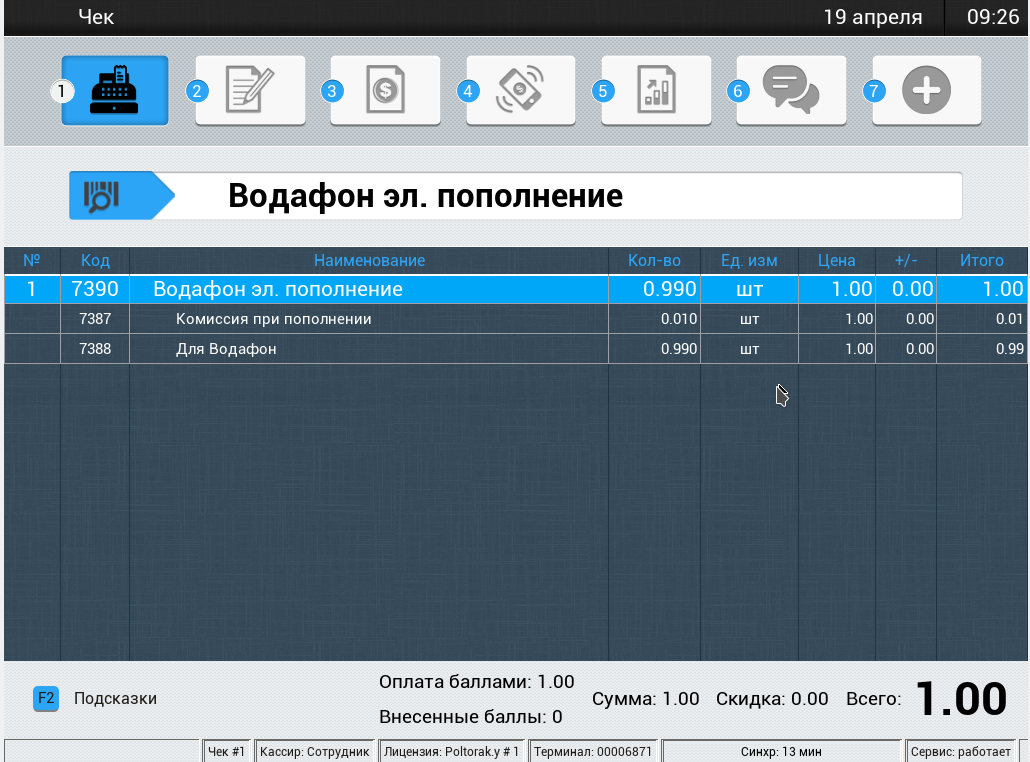Click the Подсказки hints label
1030x762 pixels.
(x=116, y=698)
